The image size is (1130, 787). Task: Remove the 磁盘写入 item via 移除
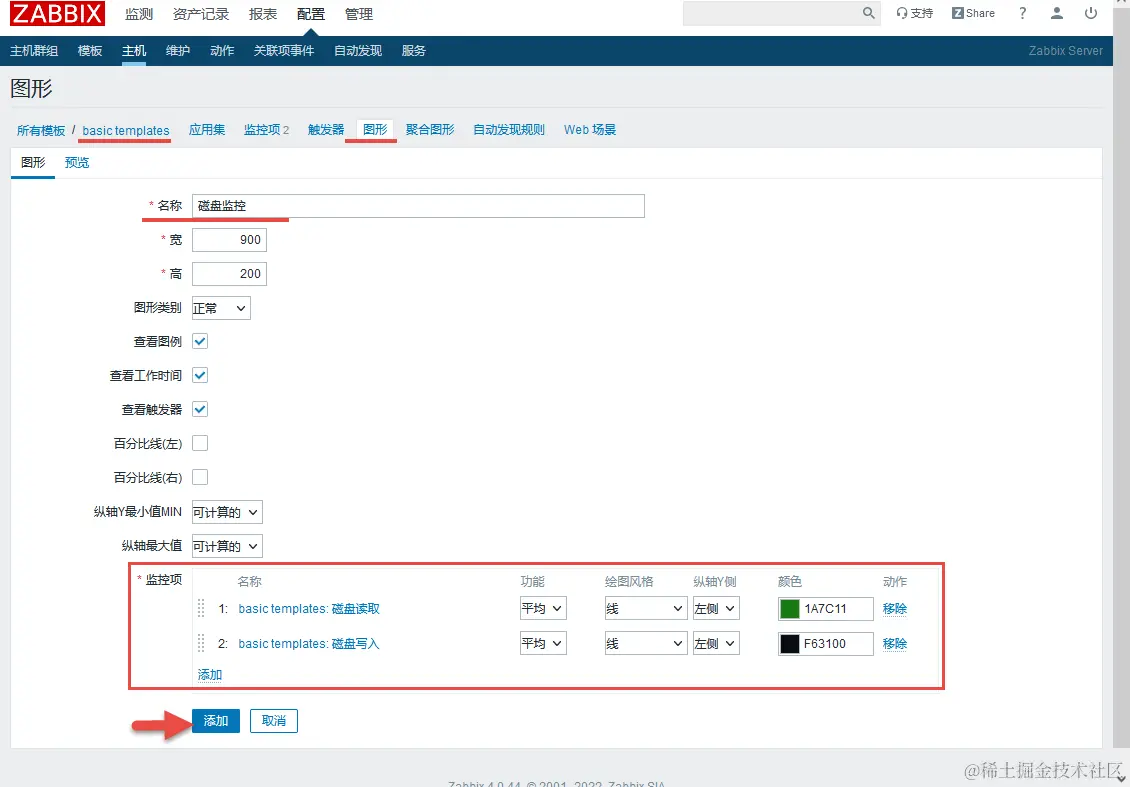coord(894,643)
